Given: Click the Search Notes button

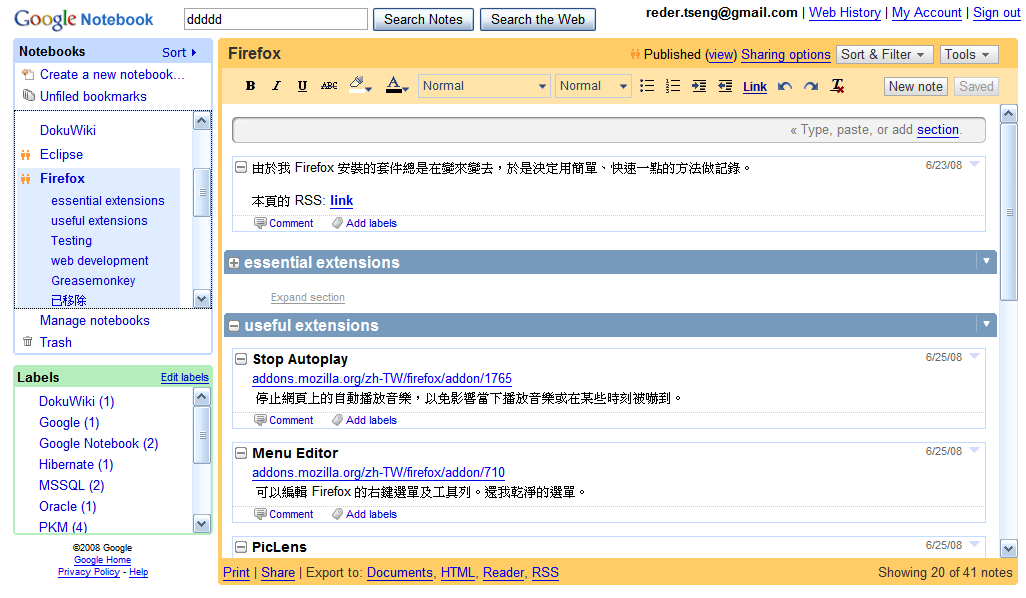Looking at the screenshot, I should click(423, 20).
